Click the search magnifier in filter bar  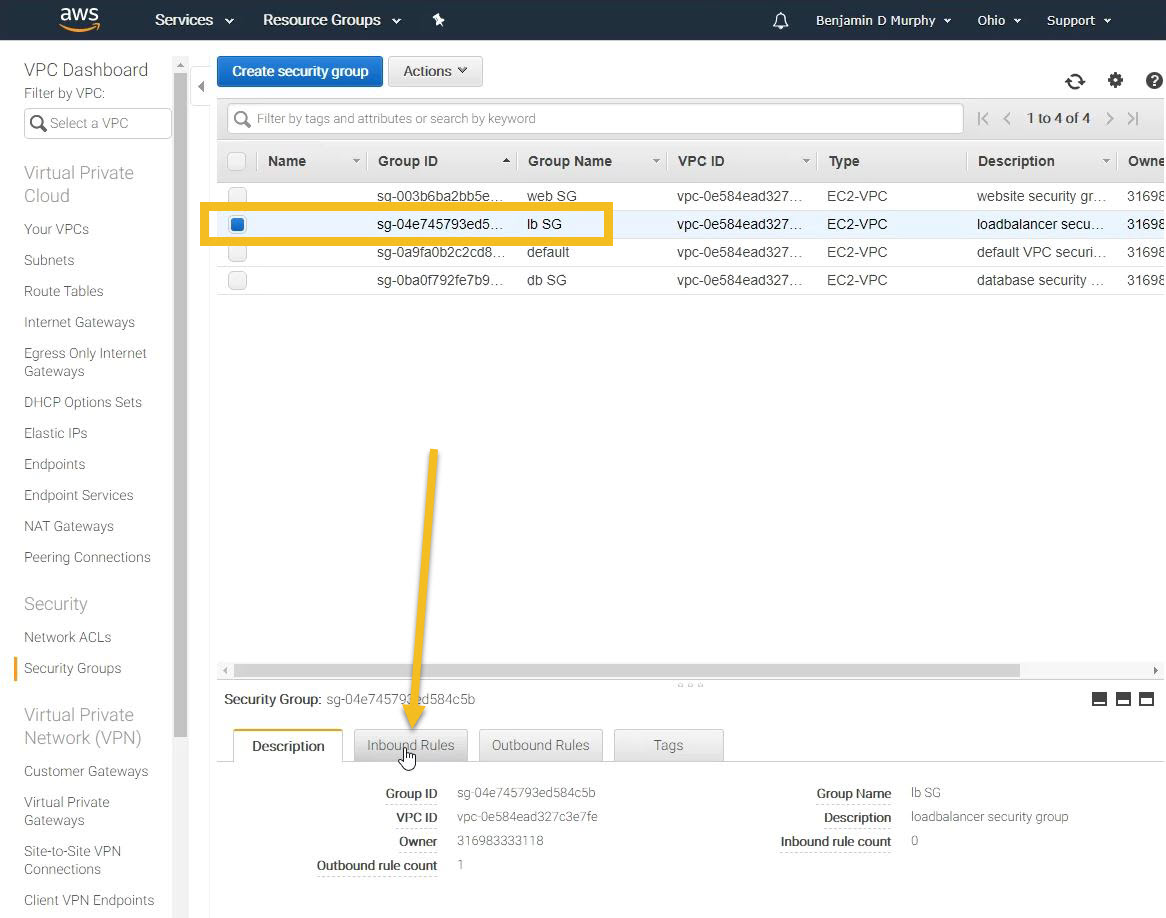pyautogui.click(x=242, y=119)
